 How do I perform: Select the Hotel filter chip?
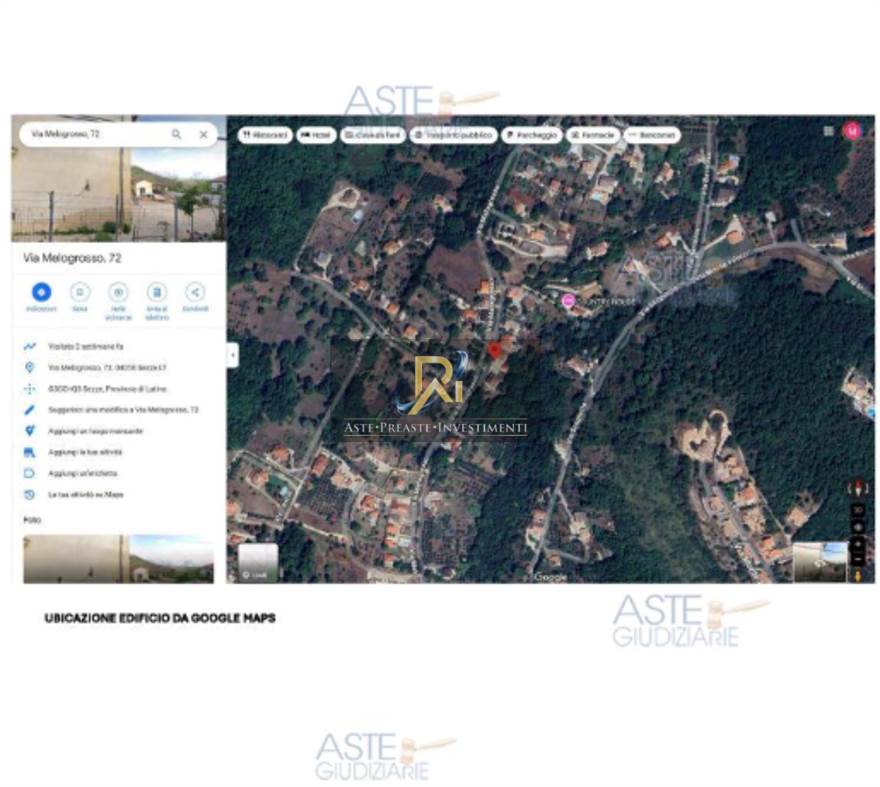click(315, 135)
